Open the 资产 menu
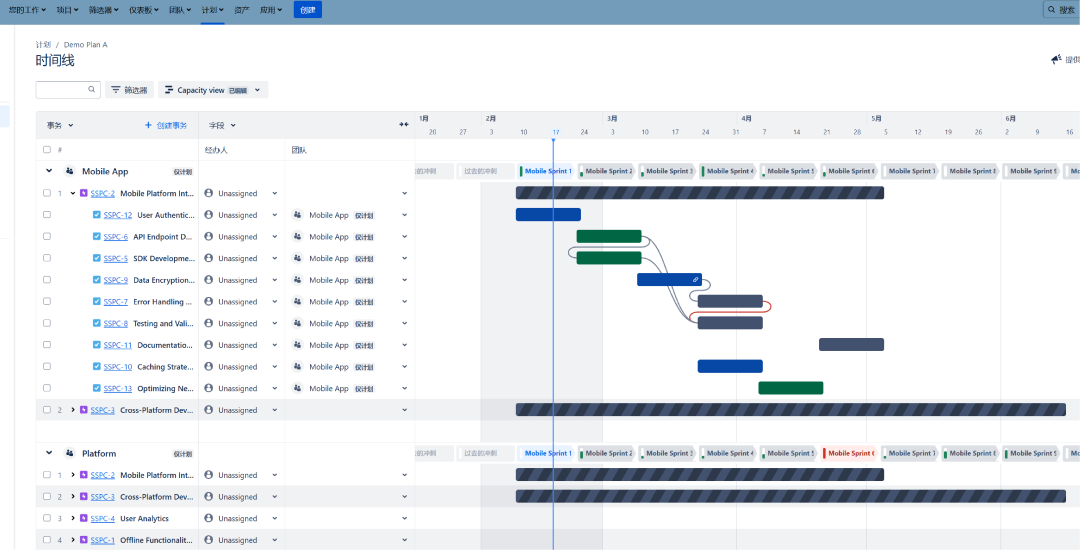This screenshot has height=550, width=1080. pos(242,10)
